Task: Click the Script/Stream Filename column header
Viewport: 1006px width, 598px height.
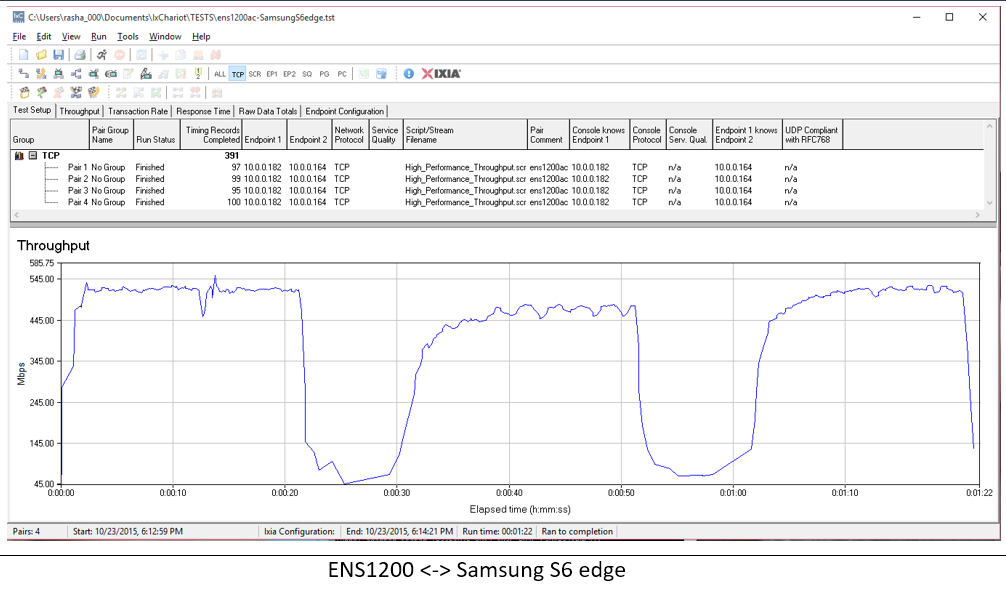Action: click(465, 135)
